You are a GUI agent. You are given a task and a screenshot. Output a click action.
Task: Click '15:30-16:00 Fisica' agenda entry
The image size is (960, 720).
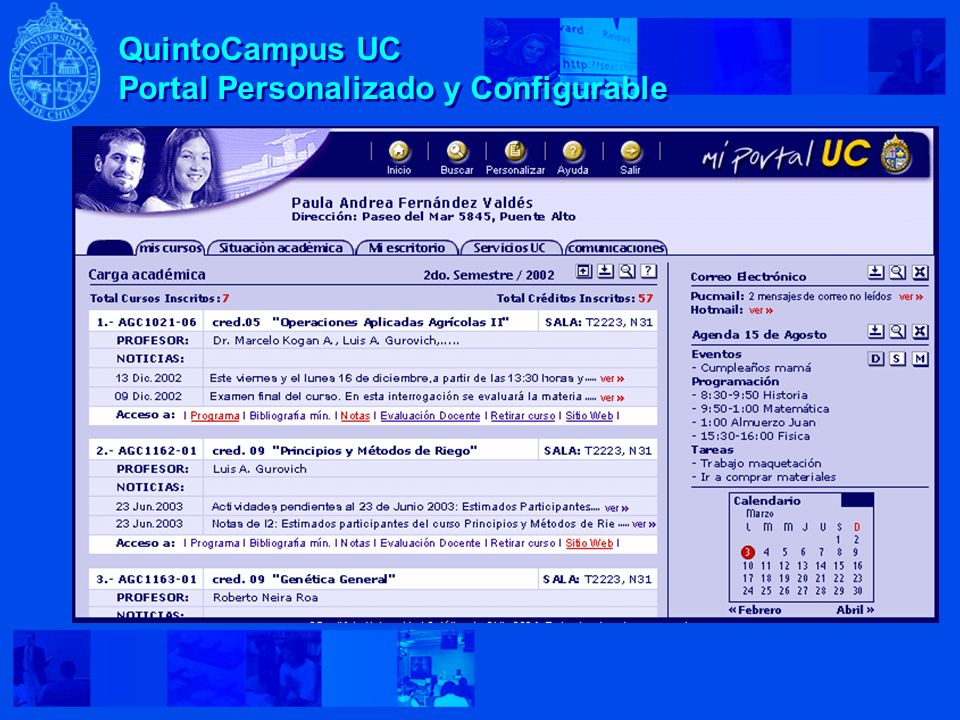click(x=755, y=436)
